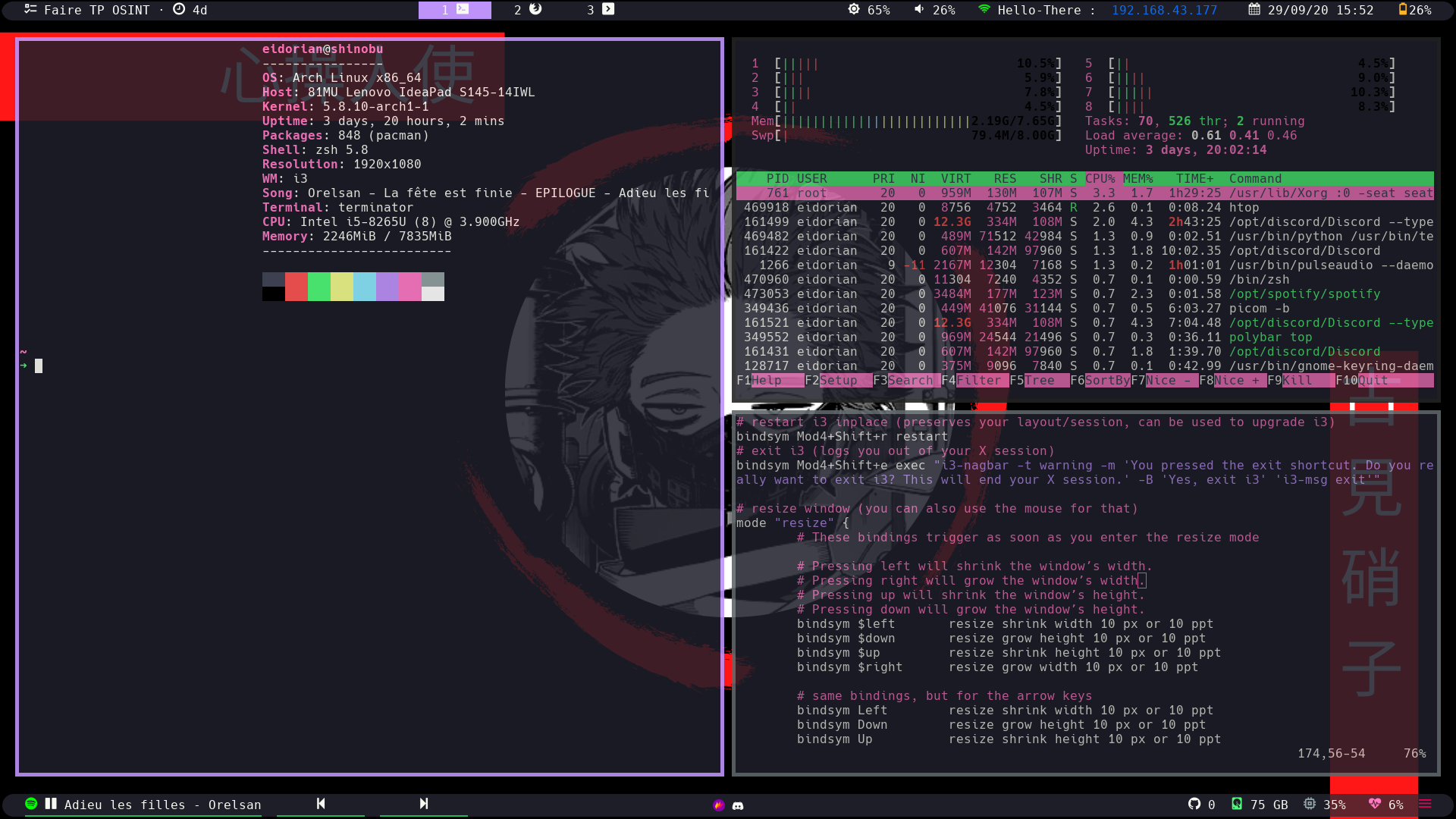Click the song title Adieu les filles - Orelsan
Viewport: 1456px width, 819px height.
pyautogui.click(x=162, y=805)
